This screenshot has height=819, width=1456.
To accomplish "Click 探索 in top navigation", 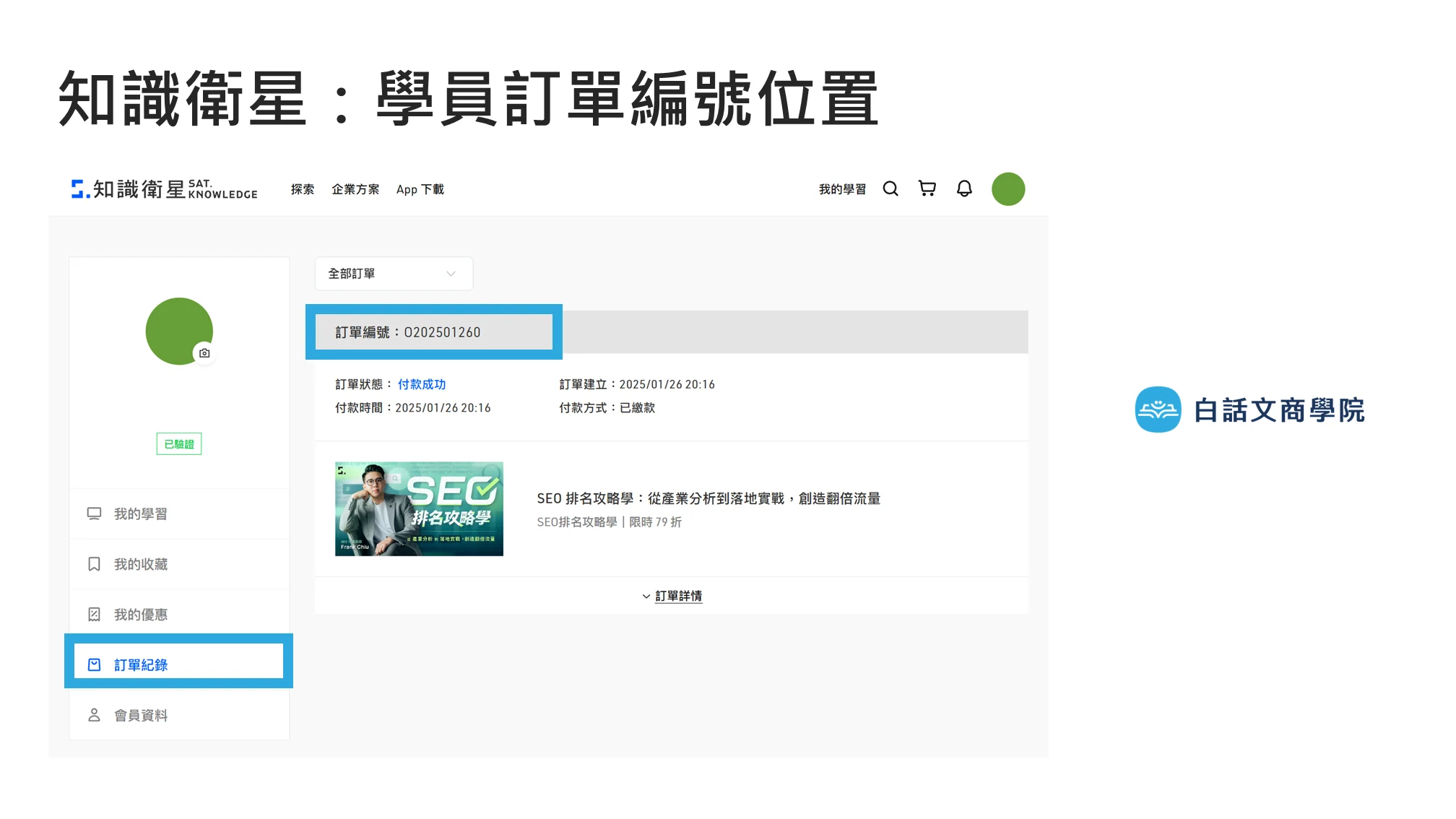I will (302, 189).
